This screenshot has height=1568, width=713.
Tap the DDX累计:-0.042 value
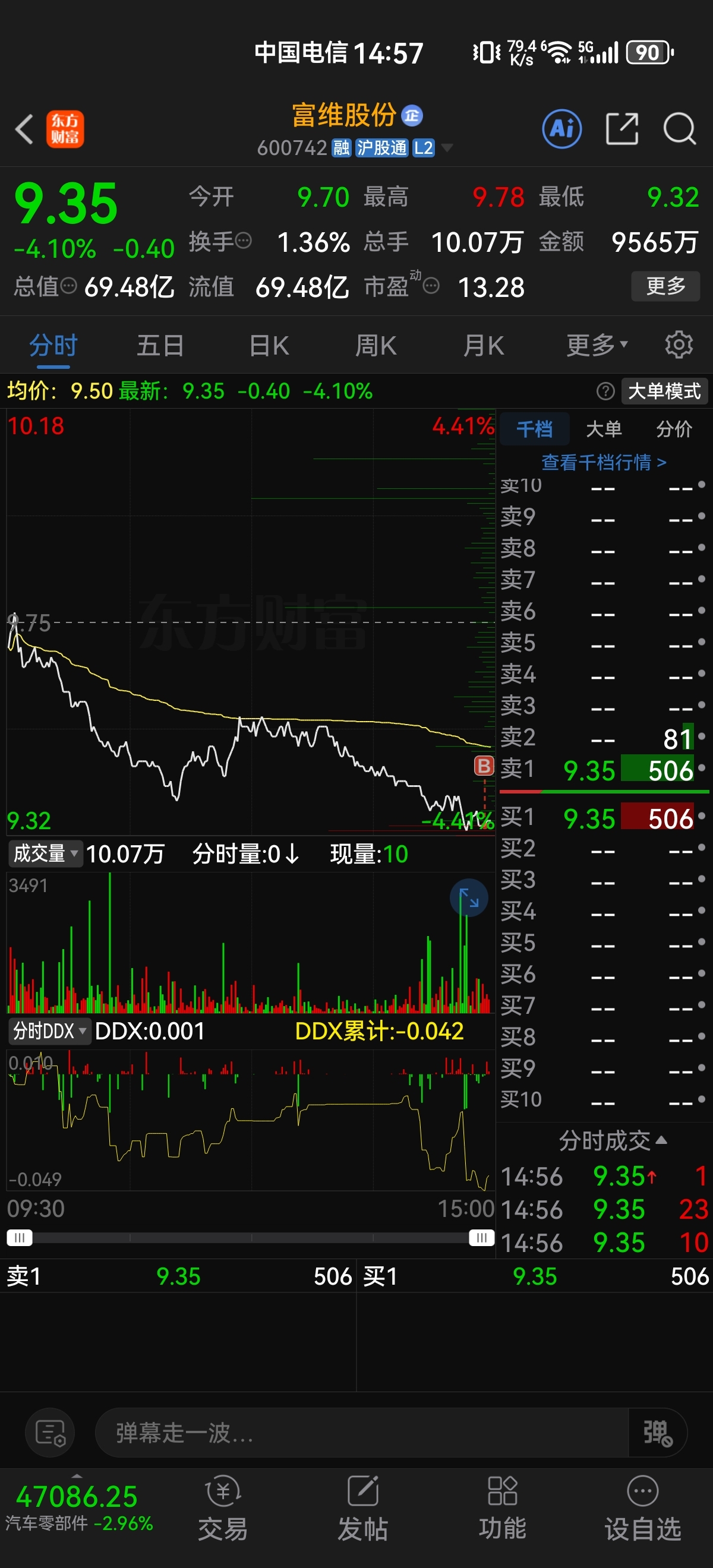tap(379, 1031)
